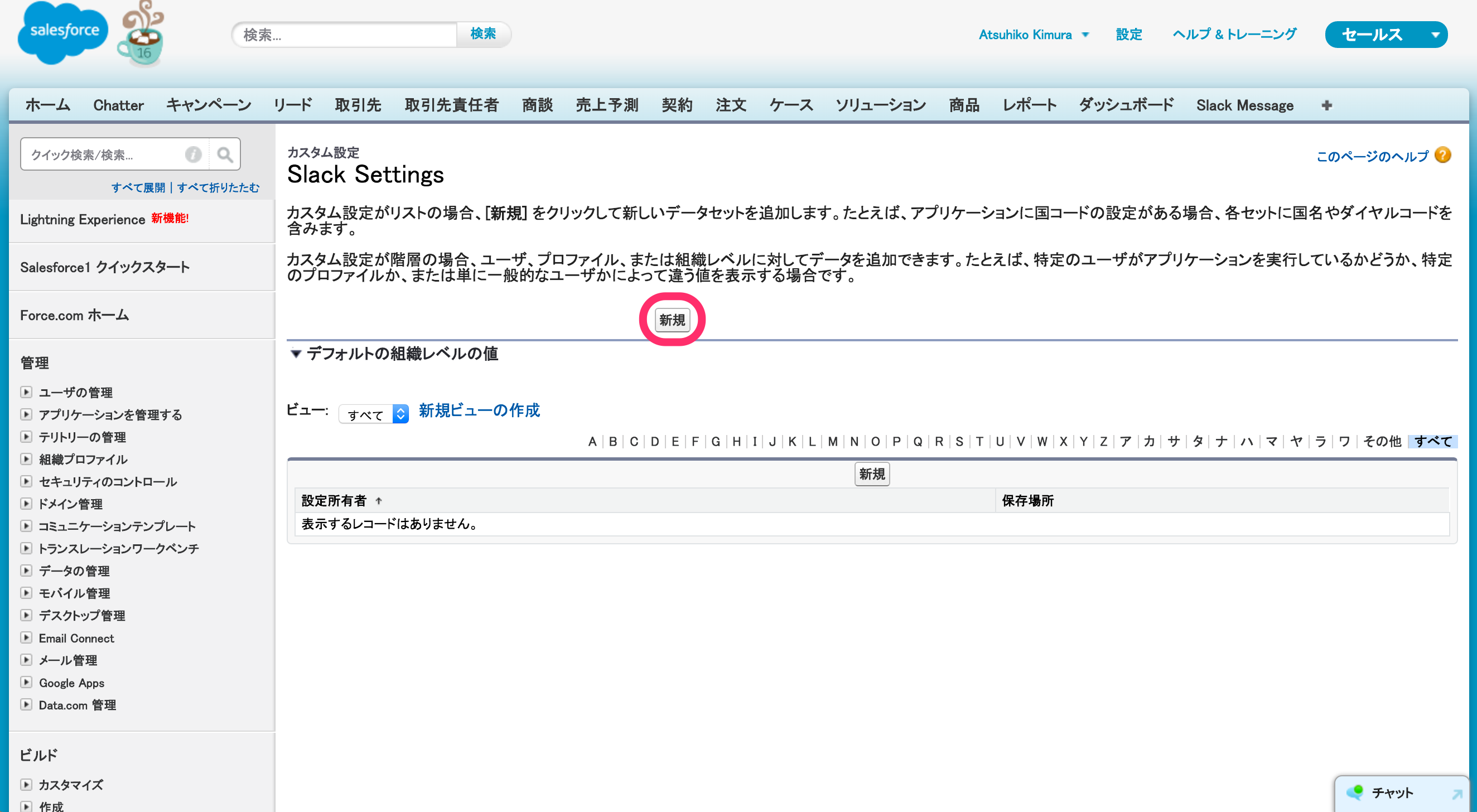Expand データの管理 node
The height and width of the screenshot is (812, 1477).
26,571
